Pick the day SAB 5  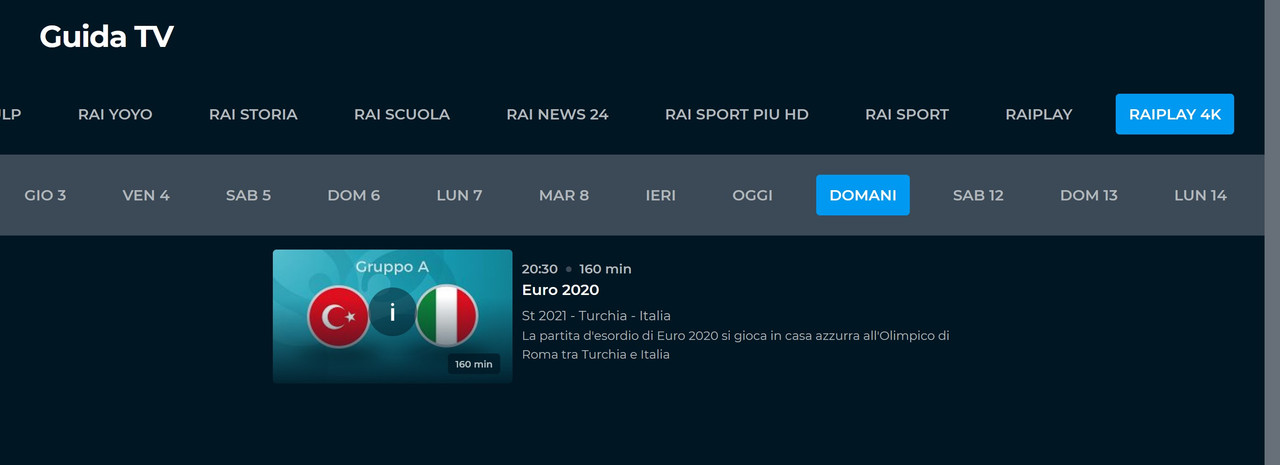point(248,195)
